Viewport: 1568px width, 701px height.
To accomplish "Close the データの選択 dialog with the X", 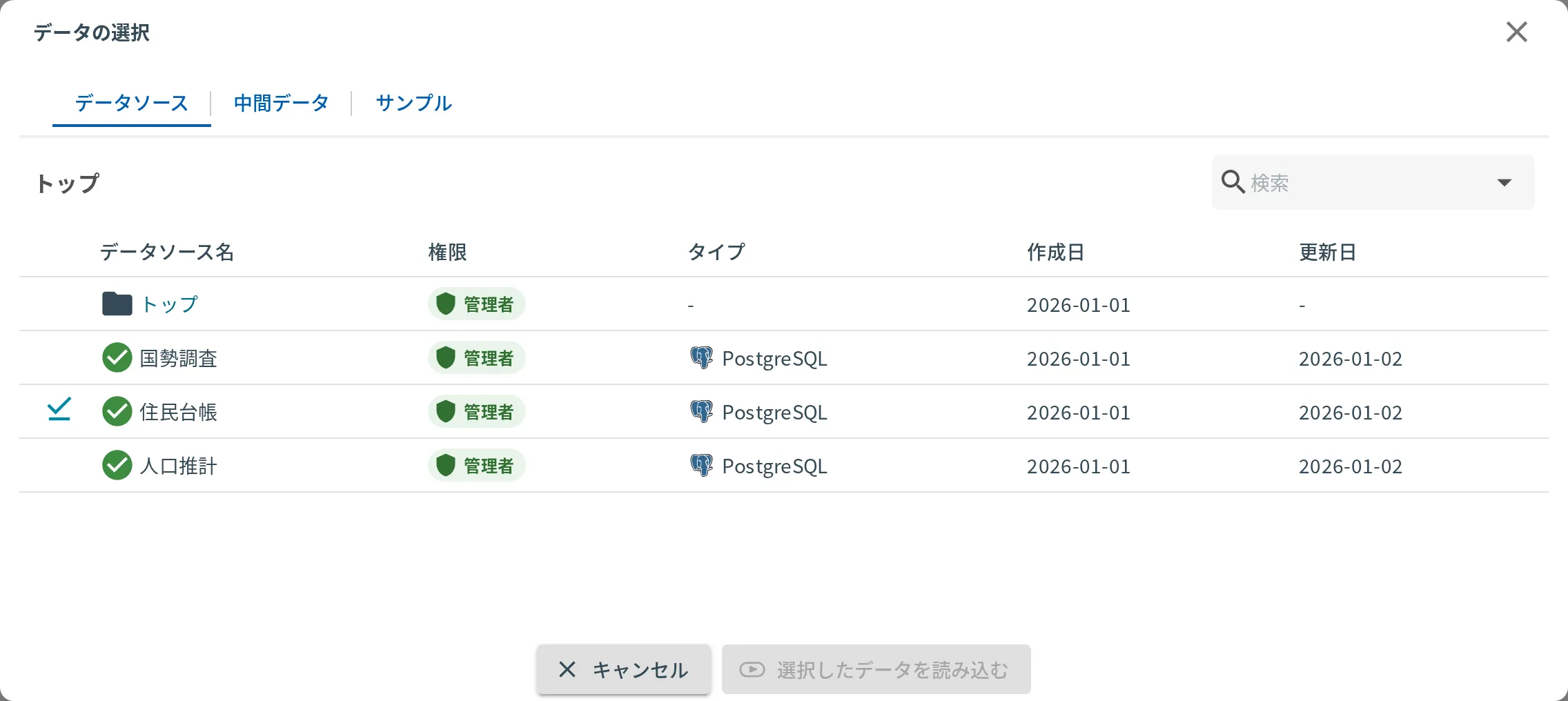I will pyautogui.click(x=1517, y=32).
